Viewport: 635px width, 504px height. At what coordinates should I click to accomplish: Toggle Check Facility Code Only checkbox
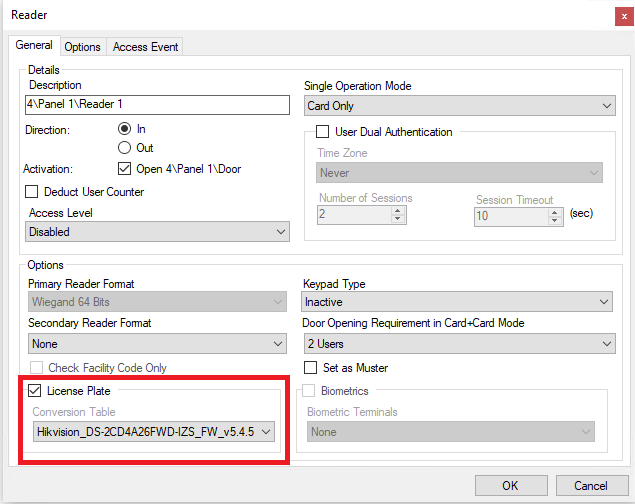coord(36,368)
